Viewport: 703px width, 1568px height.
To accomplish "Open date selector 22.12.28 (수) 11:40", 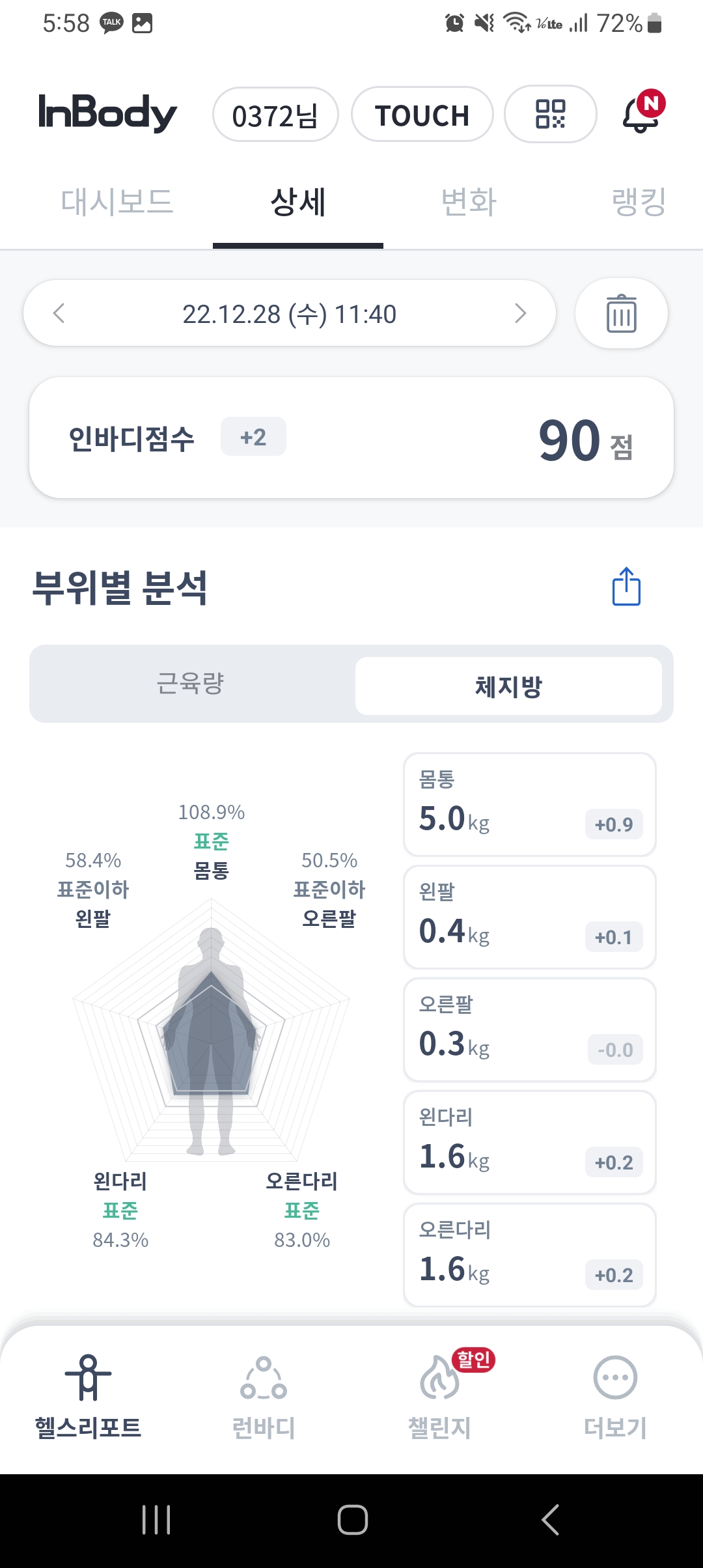I will pos(290,313).
